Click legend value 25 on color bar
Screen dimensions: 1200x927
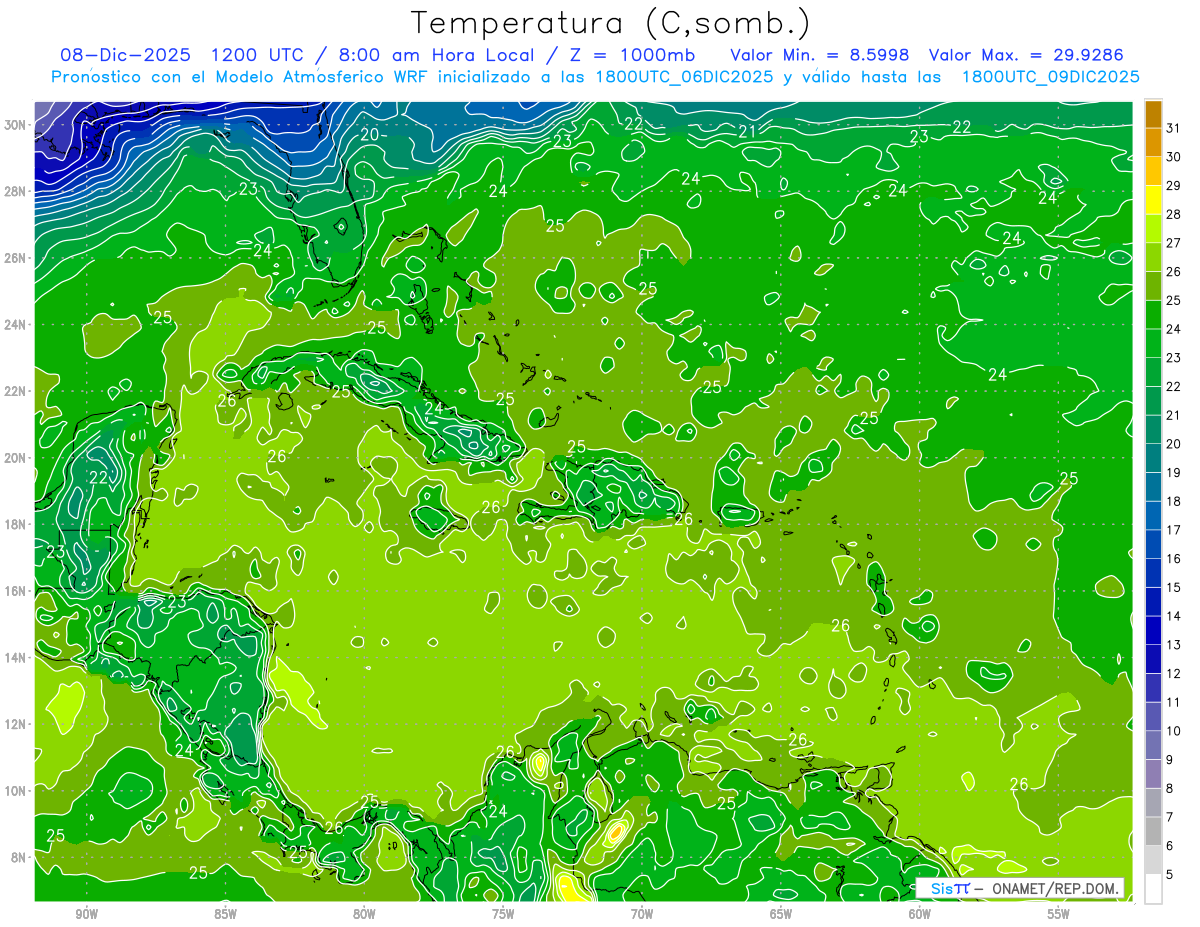[1174, 300]
